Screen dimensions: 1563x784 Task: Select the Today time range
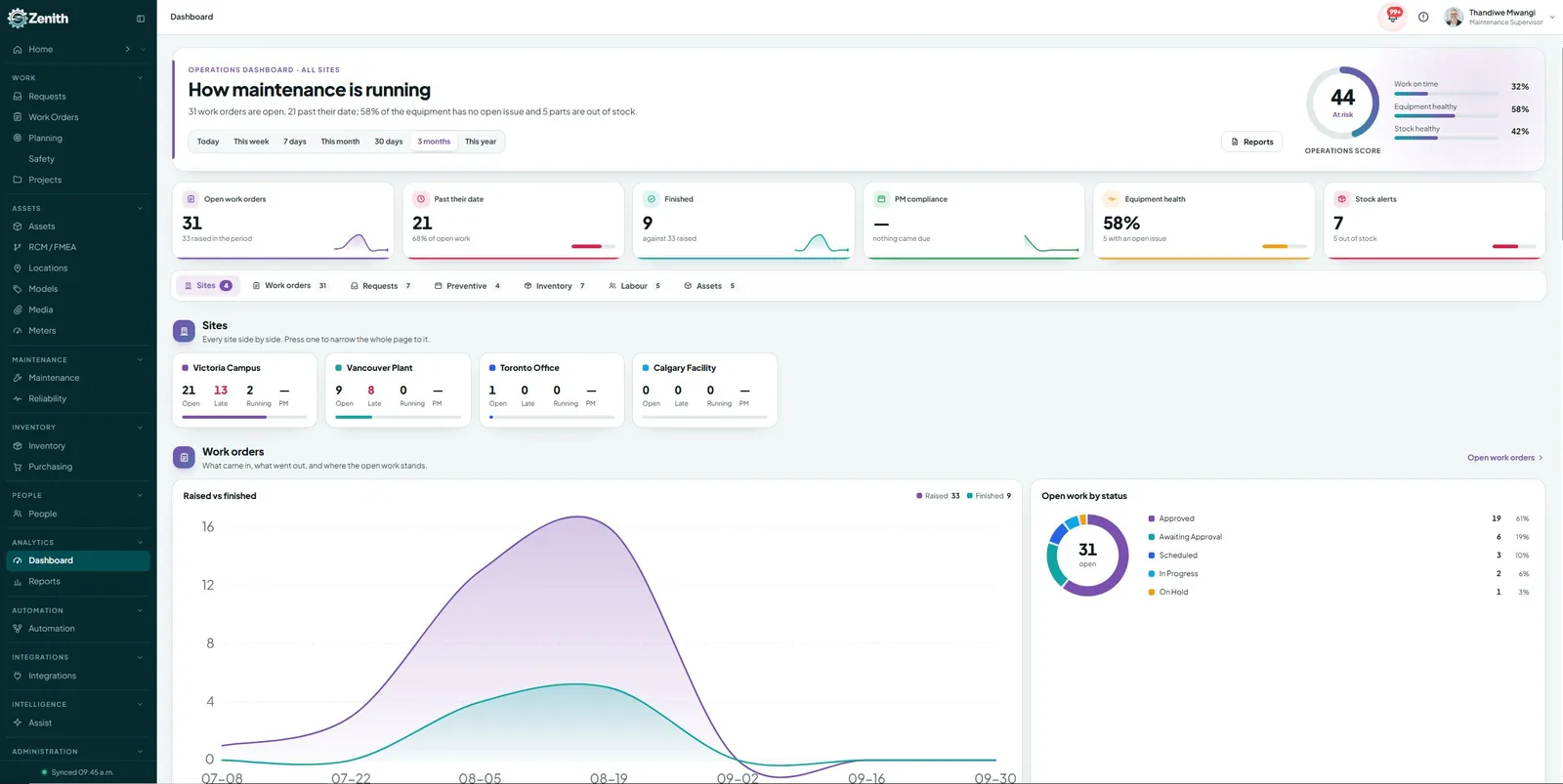[208, 142]
